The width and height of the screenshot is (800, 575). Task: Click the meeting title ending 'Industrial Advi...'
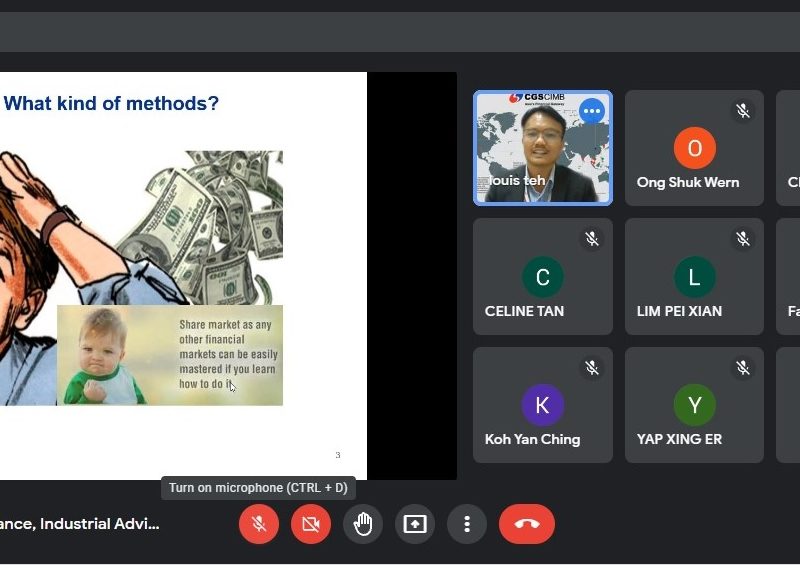pos(80,524)
